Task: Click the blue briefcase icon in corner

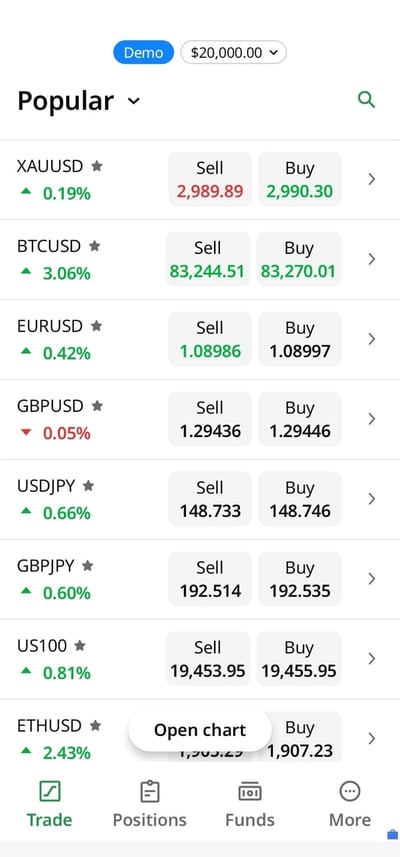Action: [x=392, y=834]
